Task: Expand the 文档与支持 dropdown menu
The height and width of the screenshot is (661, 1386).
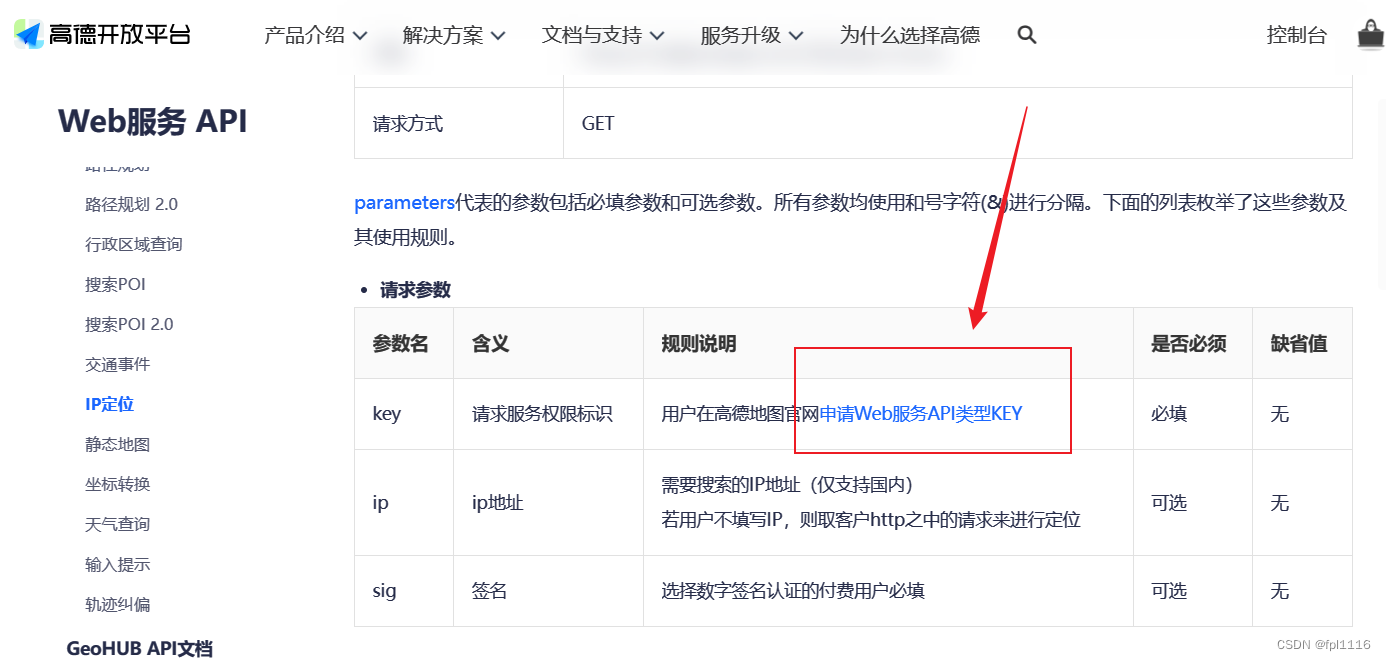Action: (x=603, y=35)
